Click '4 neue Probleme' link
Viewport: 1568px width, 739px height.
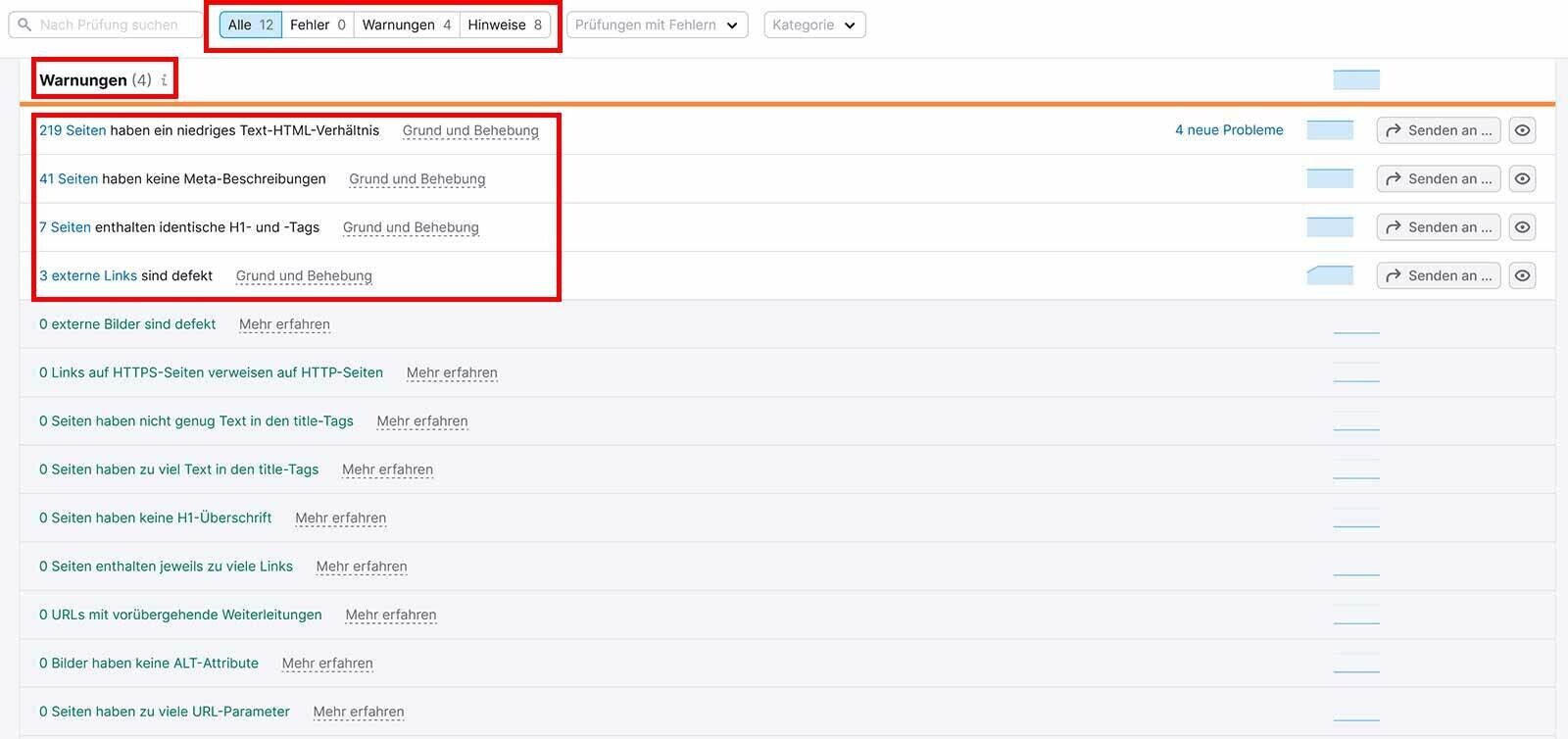(x=1229, y=129)
